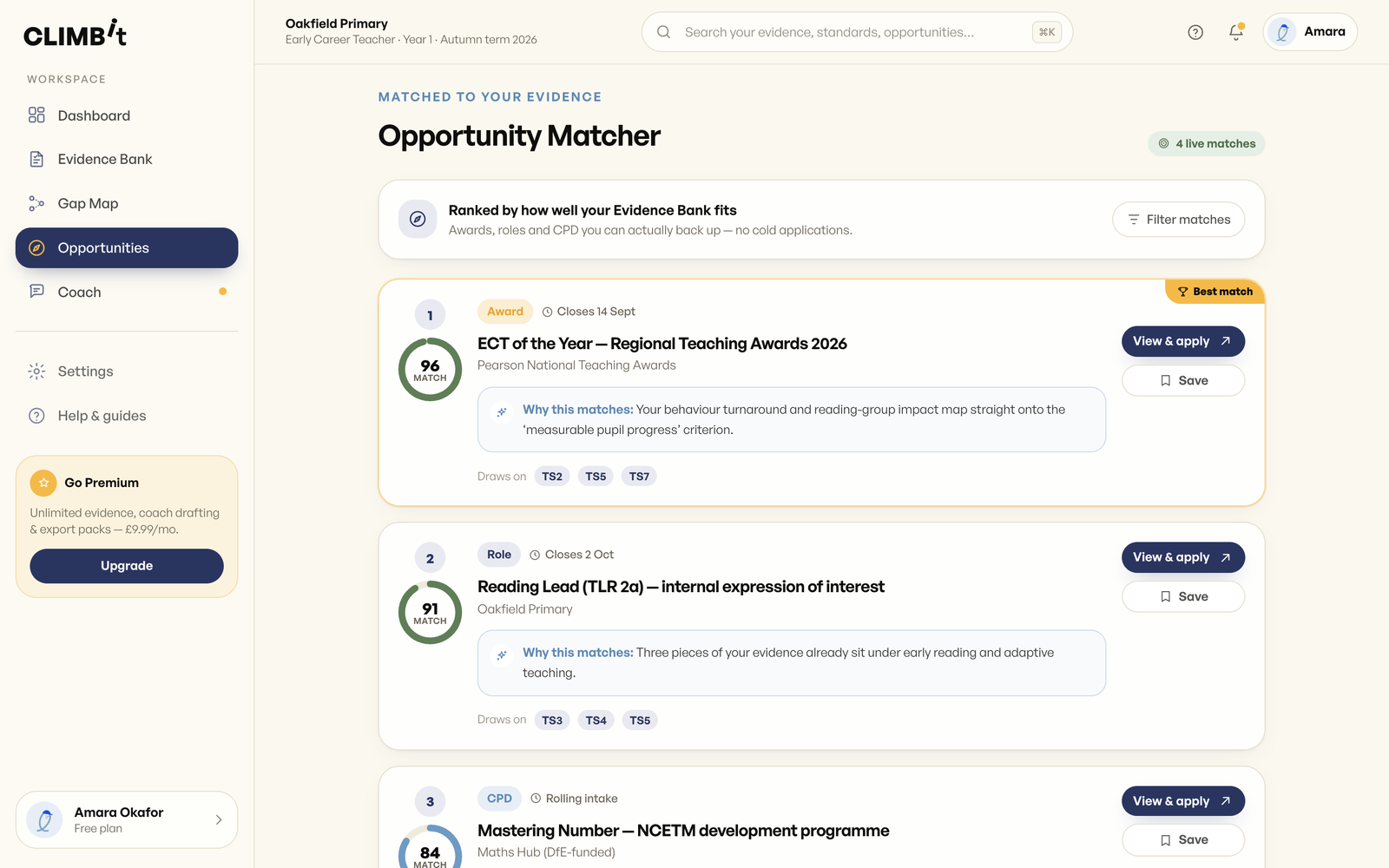
Task: View & apply for ECT of the Year
Action: point(1183,341)
